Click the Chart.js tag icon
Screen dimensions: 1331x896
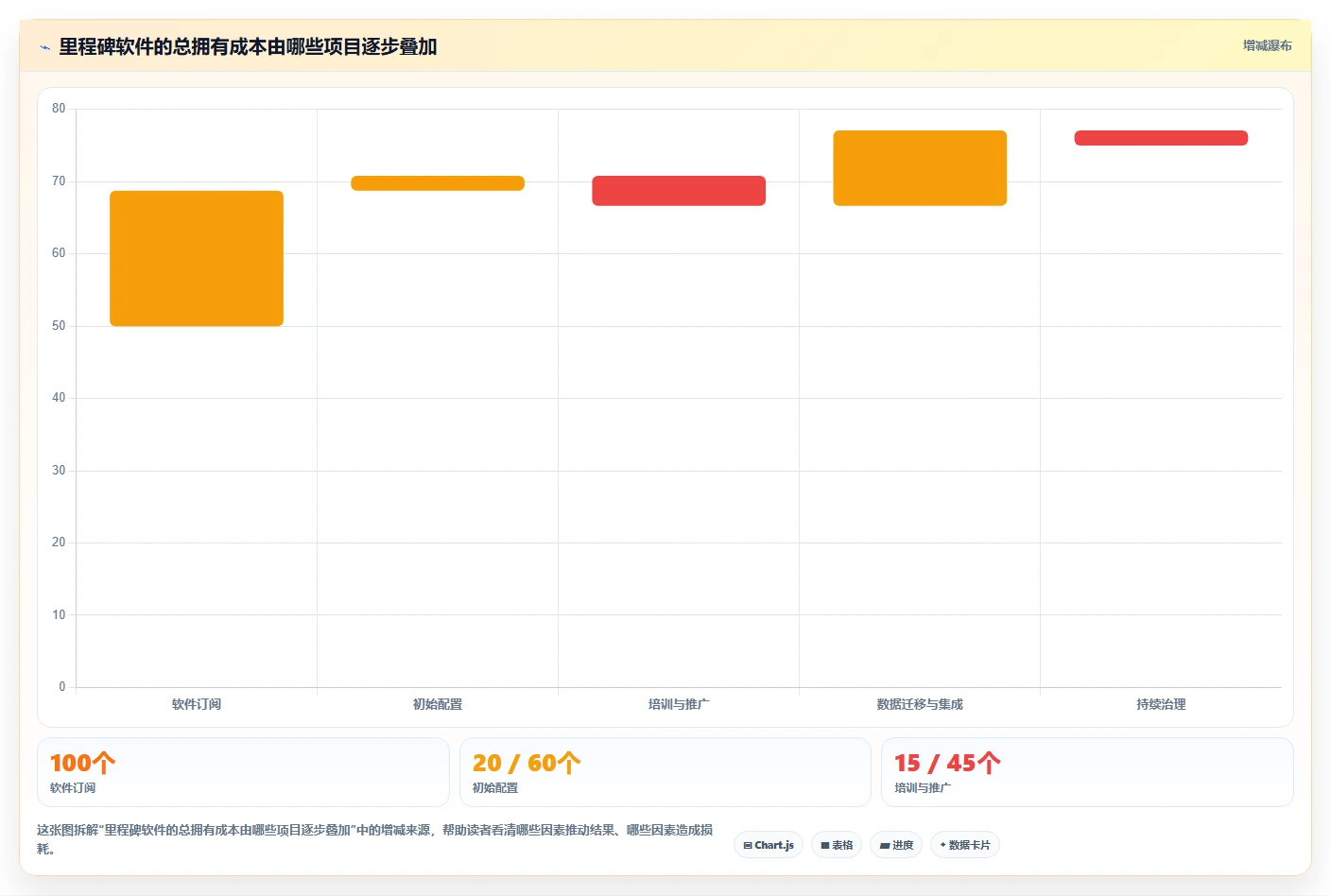point(748,846)
